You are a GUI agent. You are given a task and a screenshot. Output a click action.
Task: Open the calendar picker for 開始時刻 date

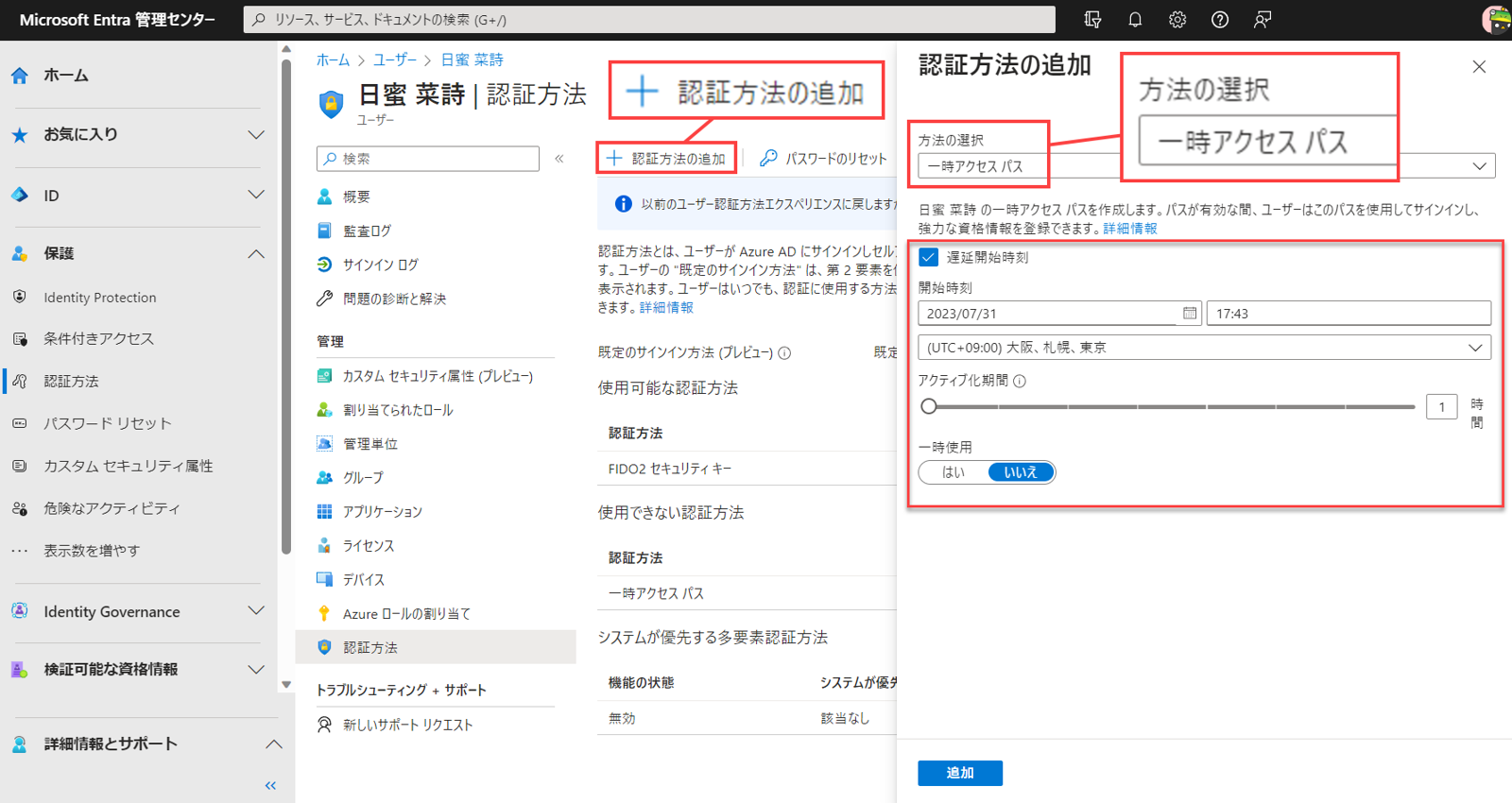[1190, 313]
